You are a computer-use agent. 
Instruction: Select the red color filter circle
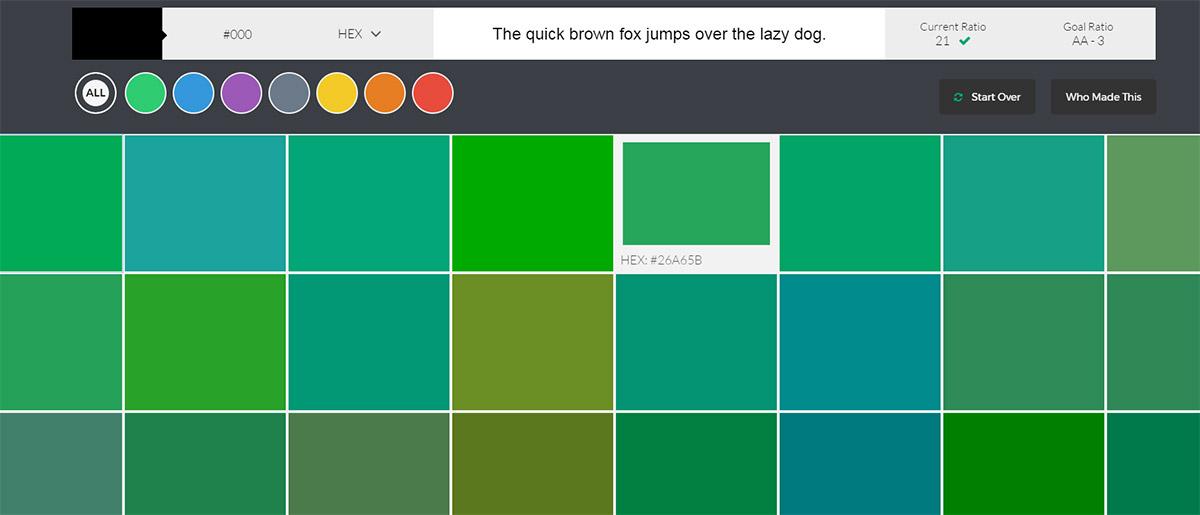tap(433, 94)
